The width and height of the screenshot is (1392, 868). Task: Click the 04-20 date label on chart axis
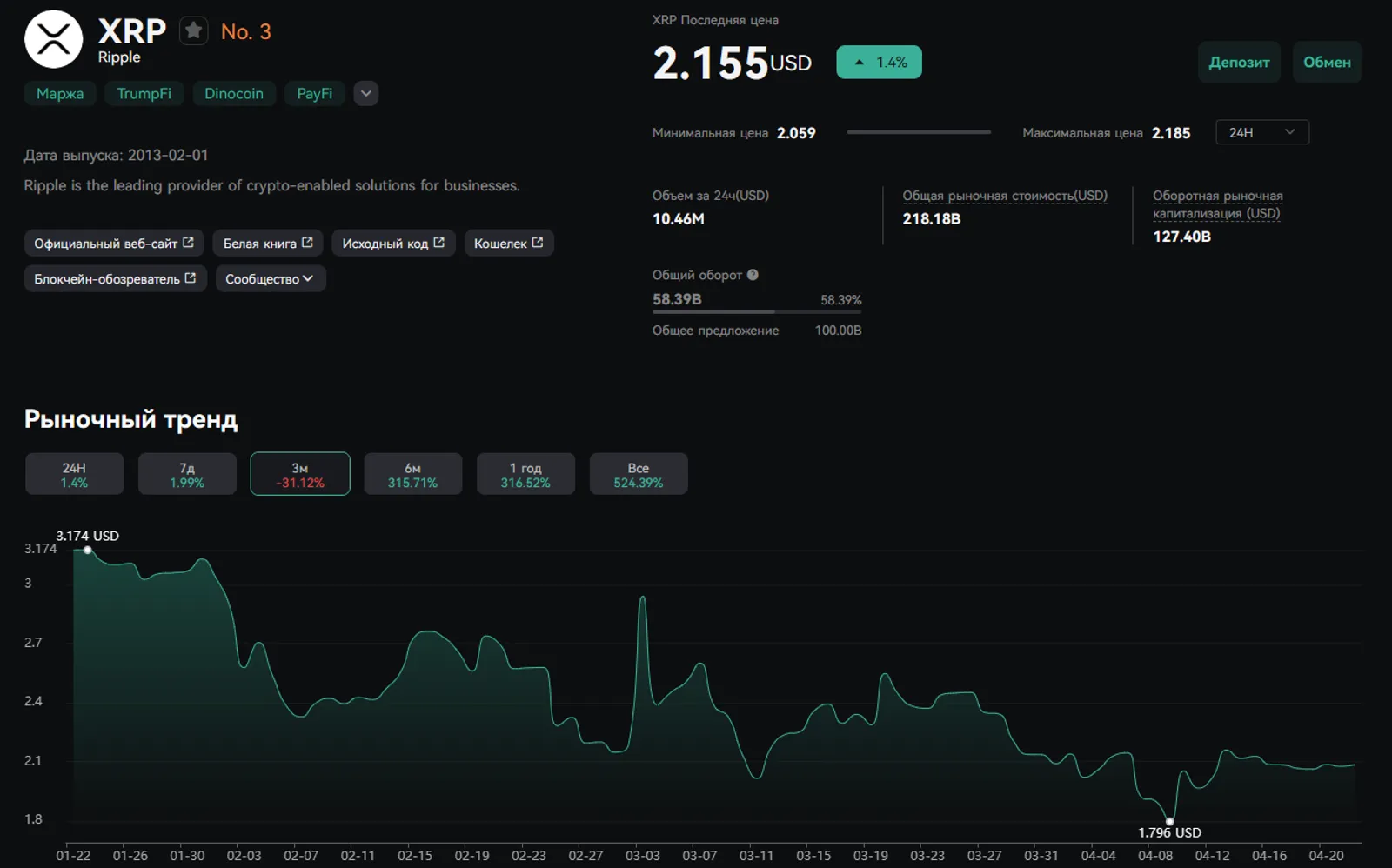coord(1326,856)
